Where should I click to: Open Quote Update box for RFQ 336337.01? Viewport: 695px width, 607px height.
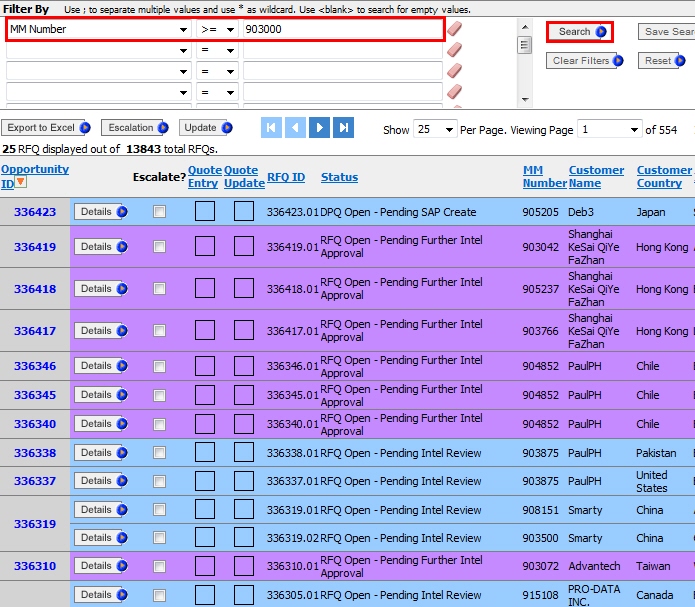(x=244, y=481)
